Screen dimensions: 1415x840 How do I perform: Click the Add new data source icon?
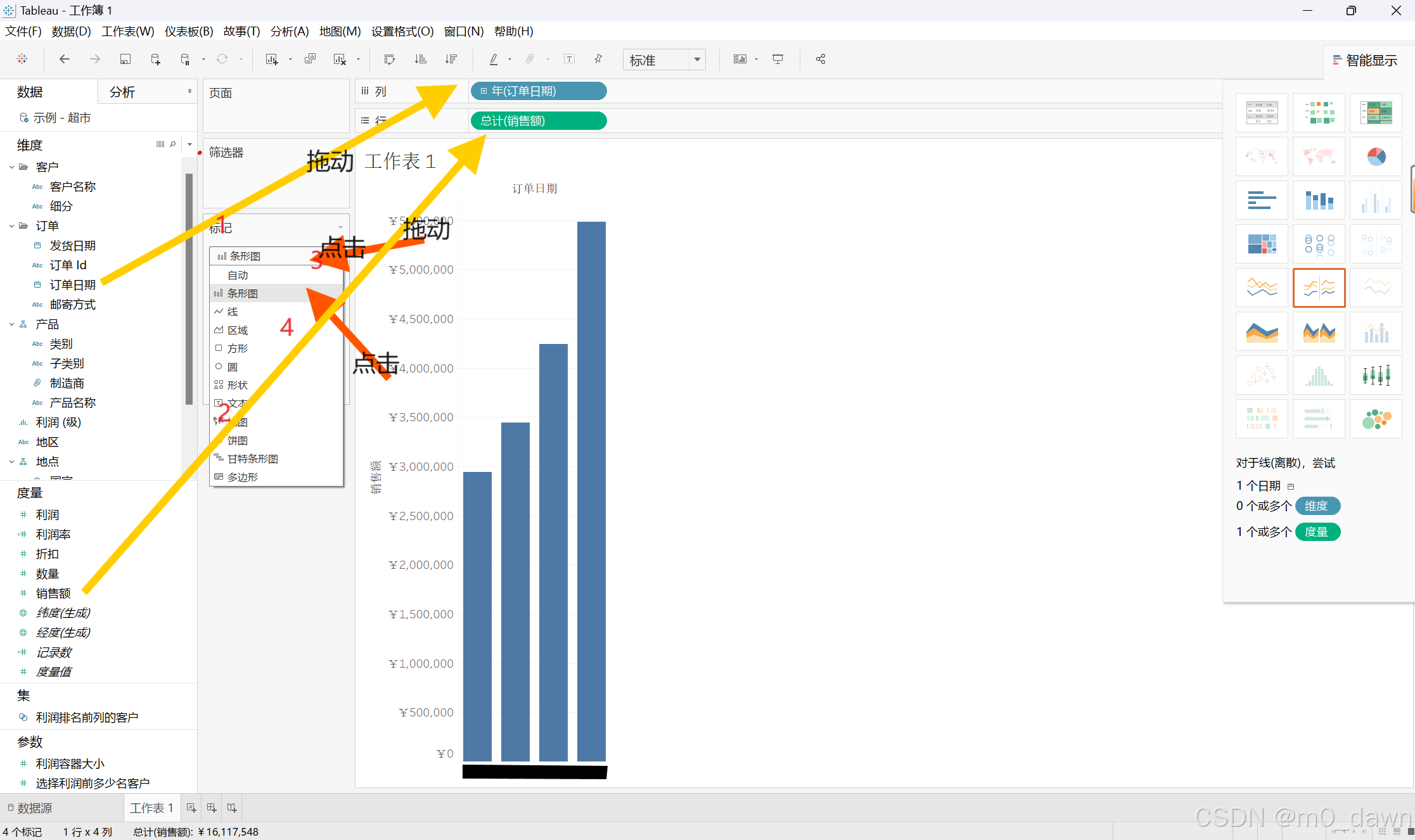pos(155,59)
